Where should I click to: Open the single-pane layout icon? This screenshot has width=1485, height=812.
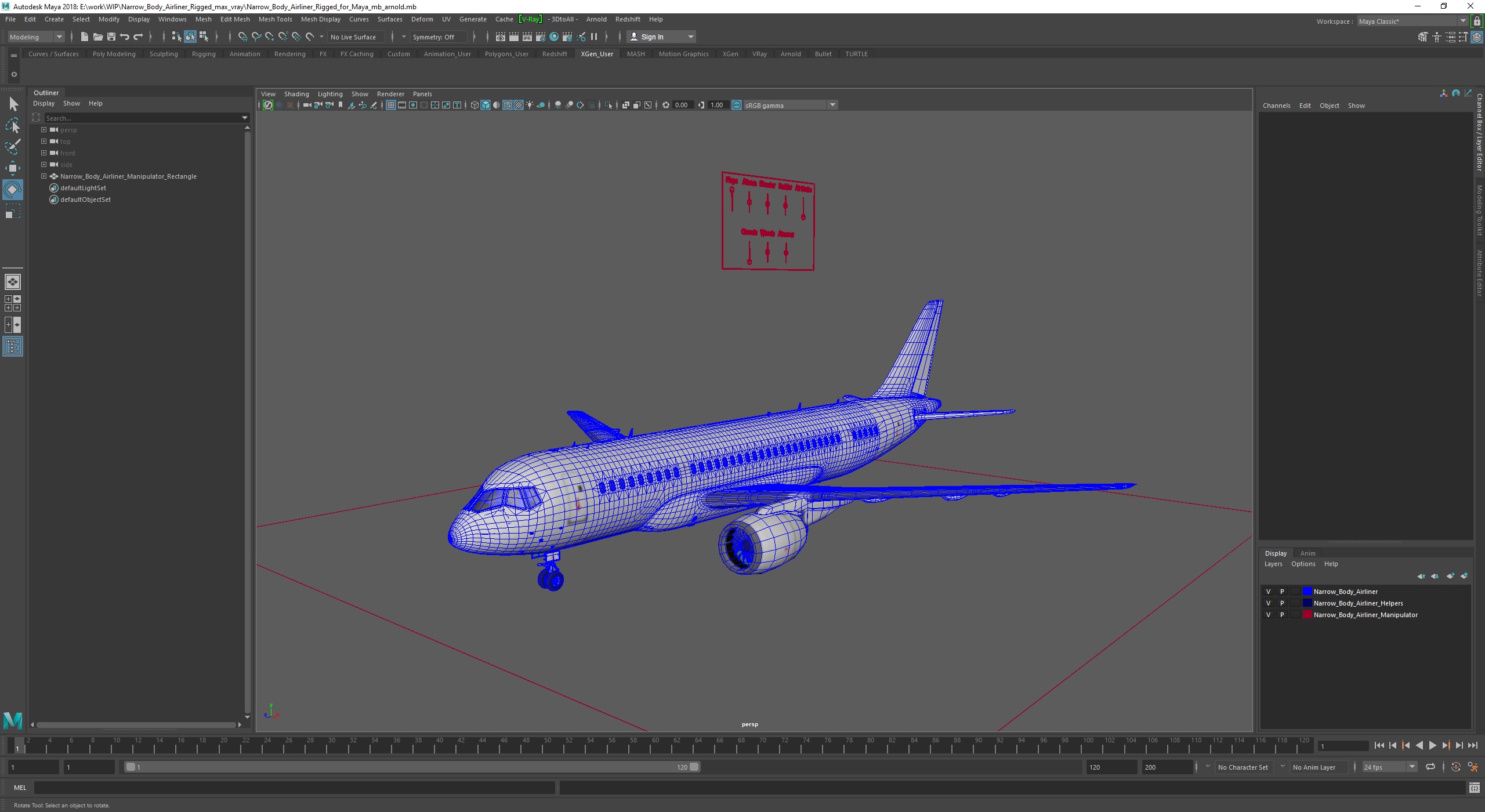pyautogui.click(x=13, y=282)
